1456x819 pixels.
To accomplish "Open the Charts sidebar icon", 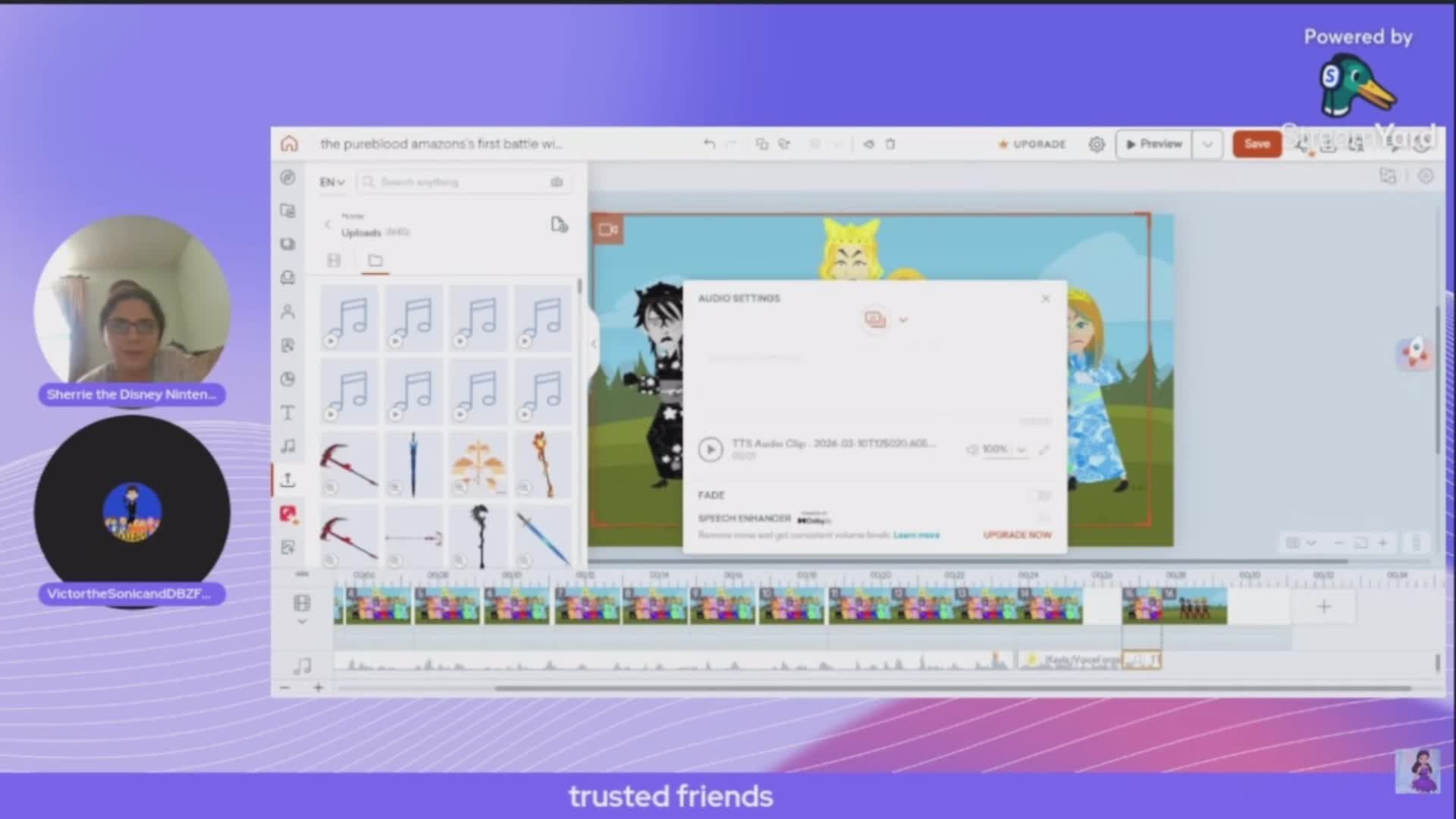I will (287, 379).
